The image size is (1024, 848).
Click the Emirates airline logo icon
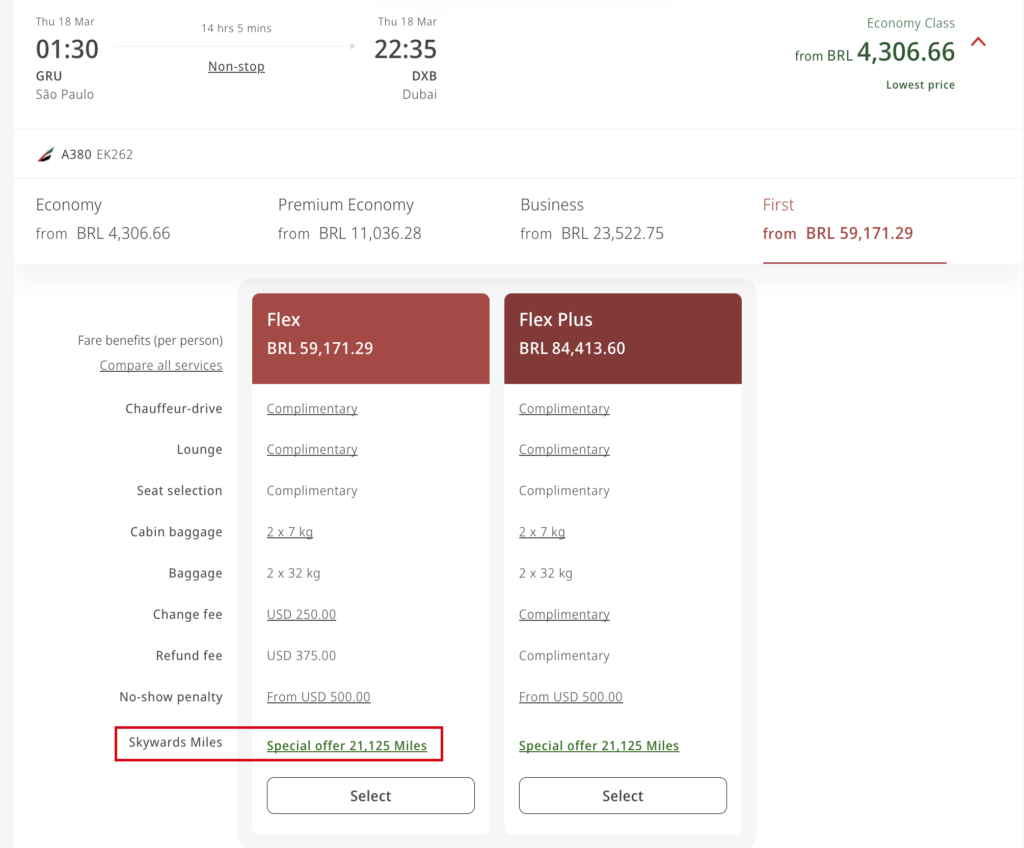pyautogui.click(x=46, y=155)
